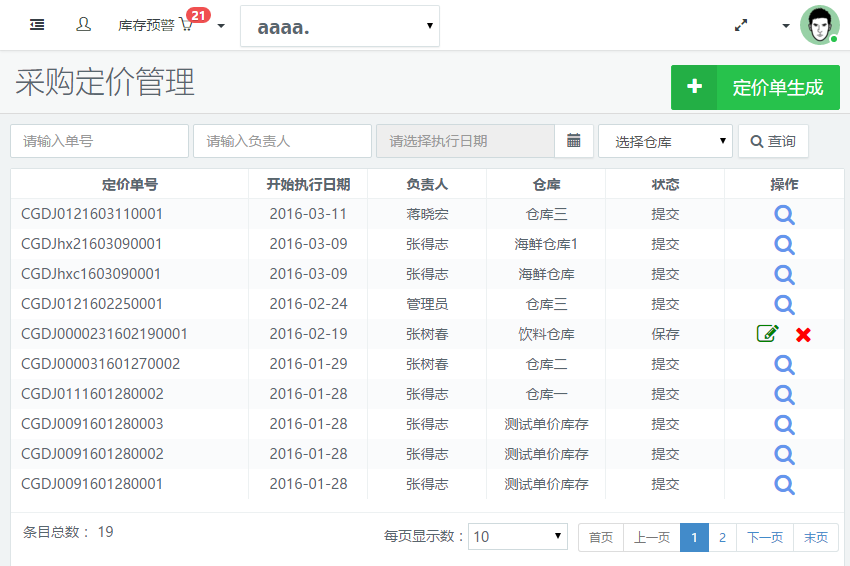Open the aaaa. dropdown selector
Image resolution: width=850 pixels, height=566 pixels.
click(340, 26)
